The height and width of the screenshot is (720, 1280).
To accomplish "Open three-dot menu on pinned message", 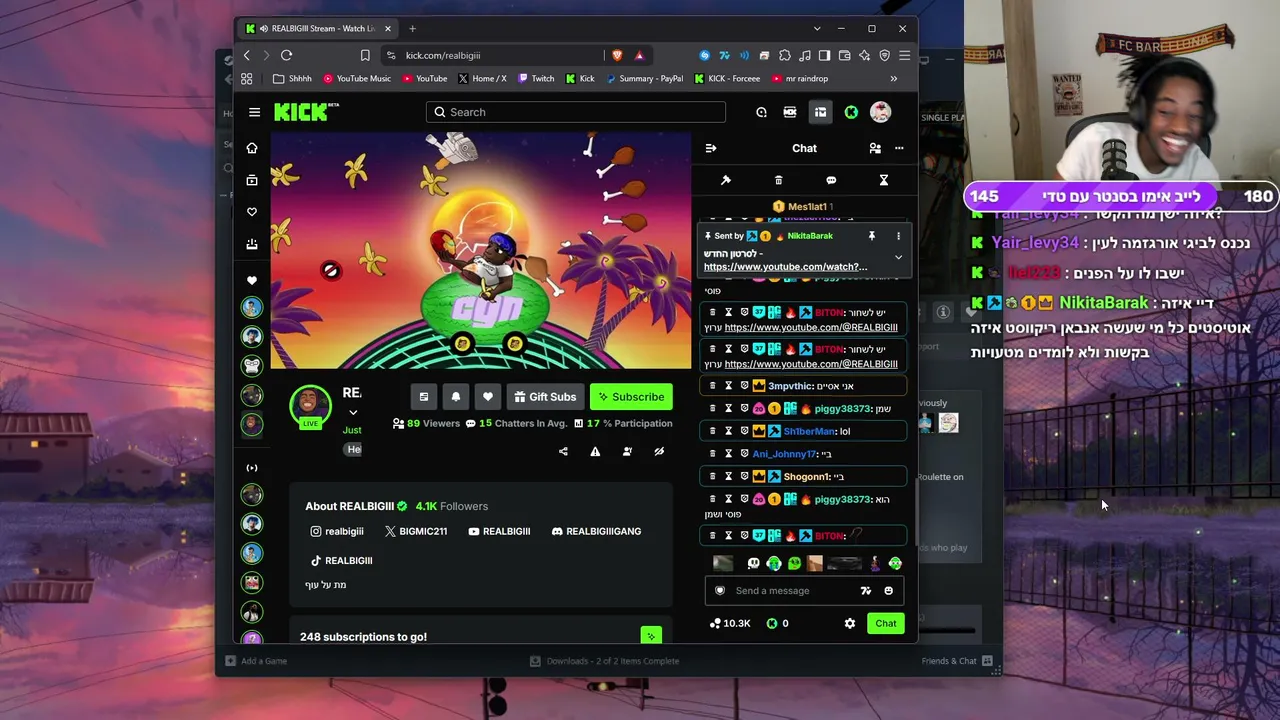I will 898,236.
